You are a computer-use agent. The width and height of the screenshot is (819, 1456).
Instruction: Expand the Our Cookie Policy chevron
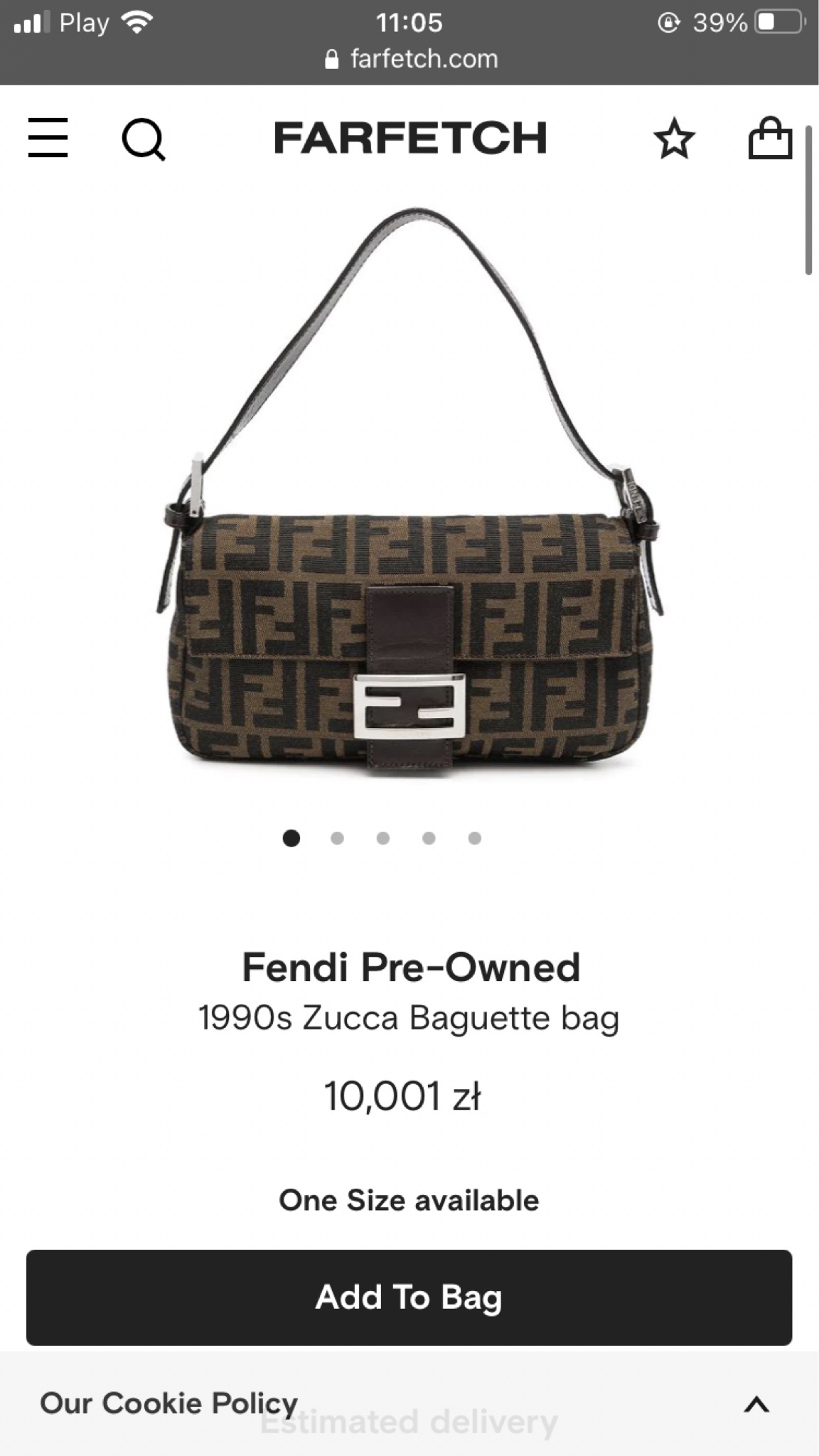pos(756,1404)
